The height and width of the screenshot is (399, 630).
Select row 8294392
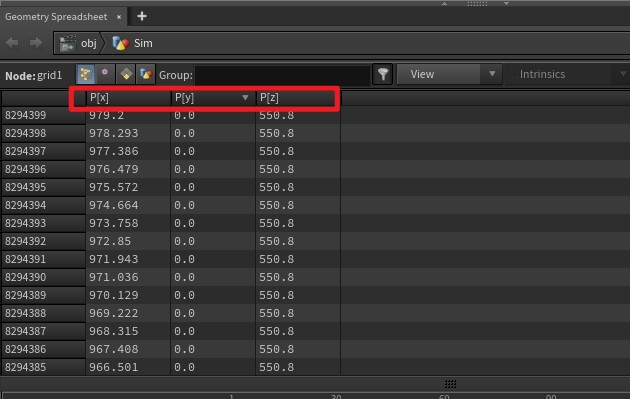43,241
